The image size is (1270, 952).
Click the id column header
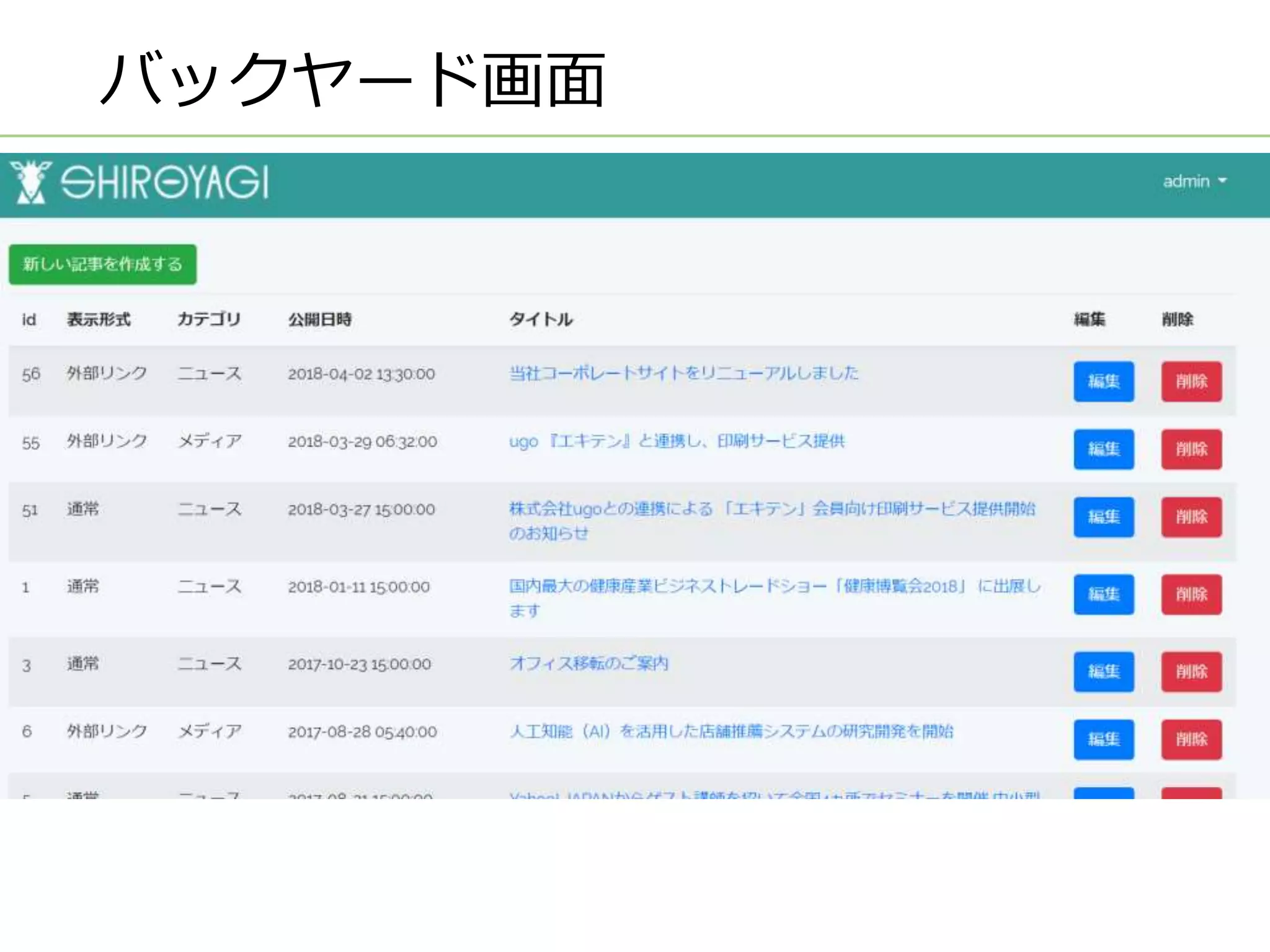click(29, 320)
